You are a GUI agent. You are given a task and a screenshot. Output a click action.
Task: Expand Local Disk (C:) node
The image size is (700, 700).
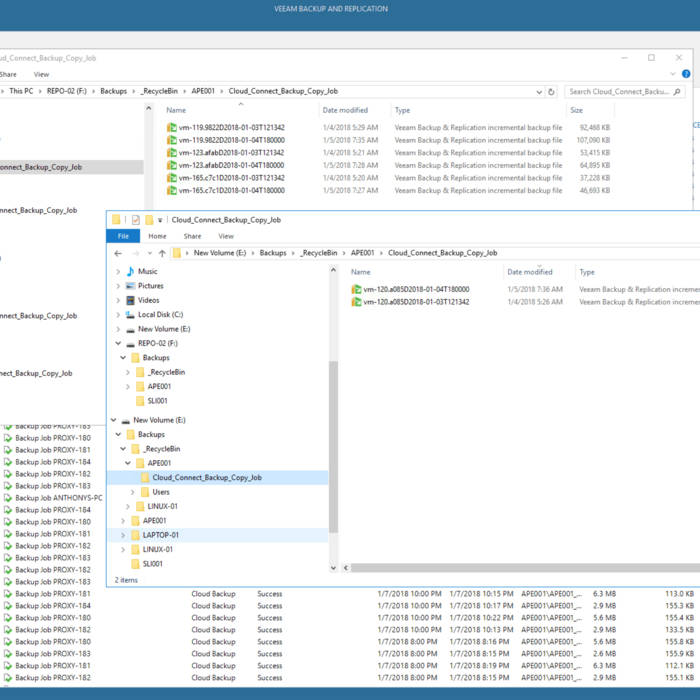118,314
